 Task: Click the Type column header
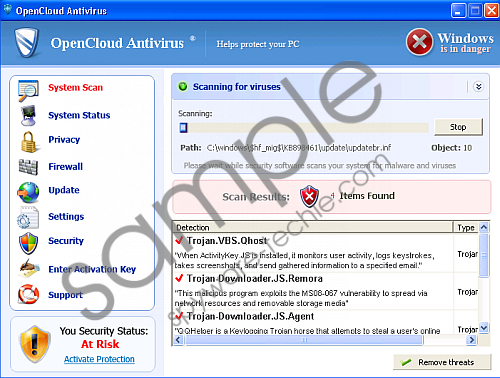coord(466,227)
